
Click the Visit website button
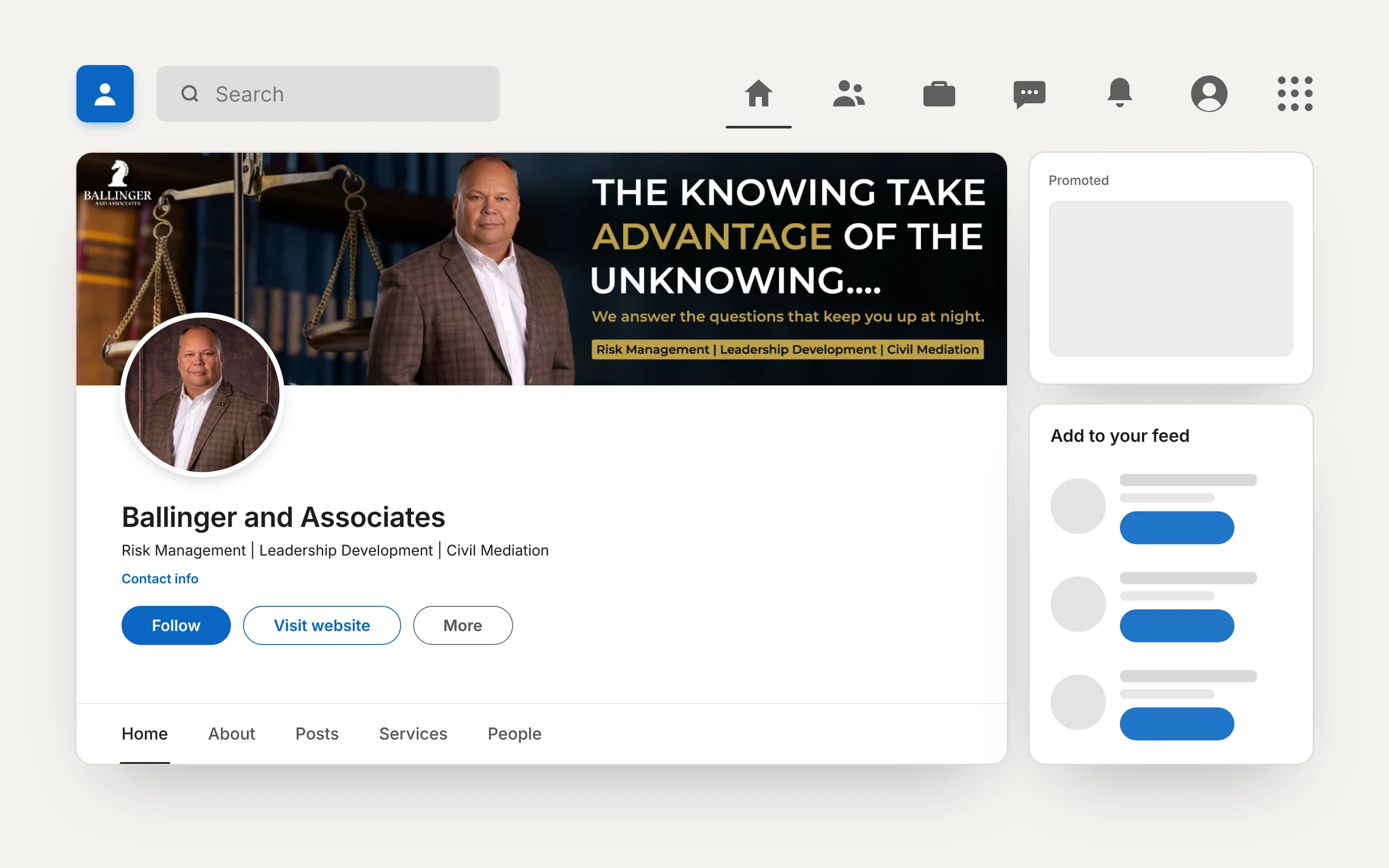click(322, 625)
